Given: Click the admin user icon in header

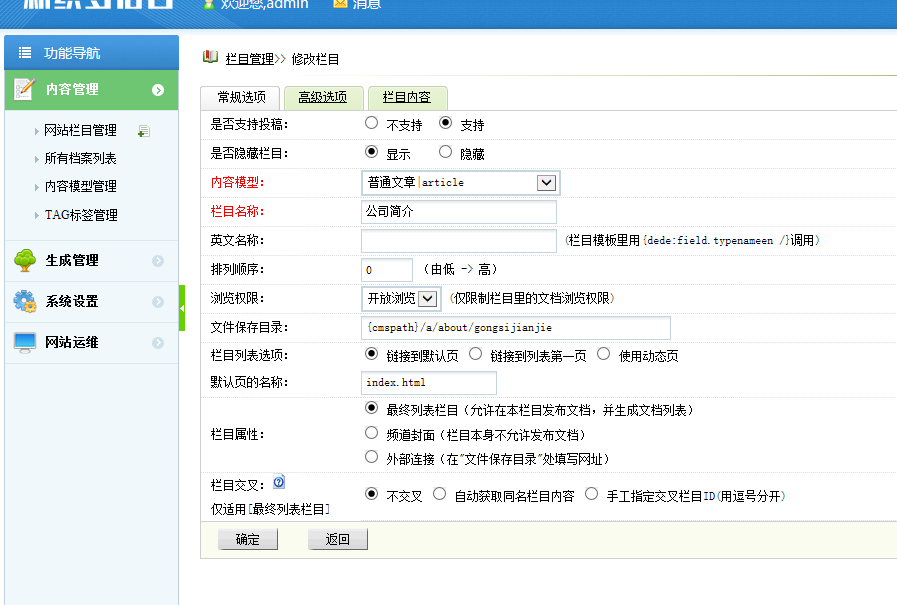Looking at the screenshot, I should (x=209, y=4).
